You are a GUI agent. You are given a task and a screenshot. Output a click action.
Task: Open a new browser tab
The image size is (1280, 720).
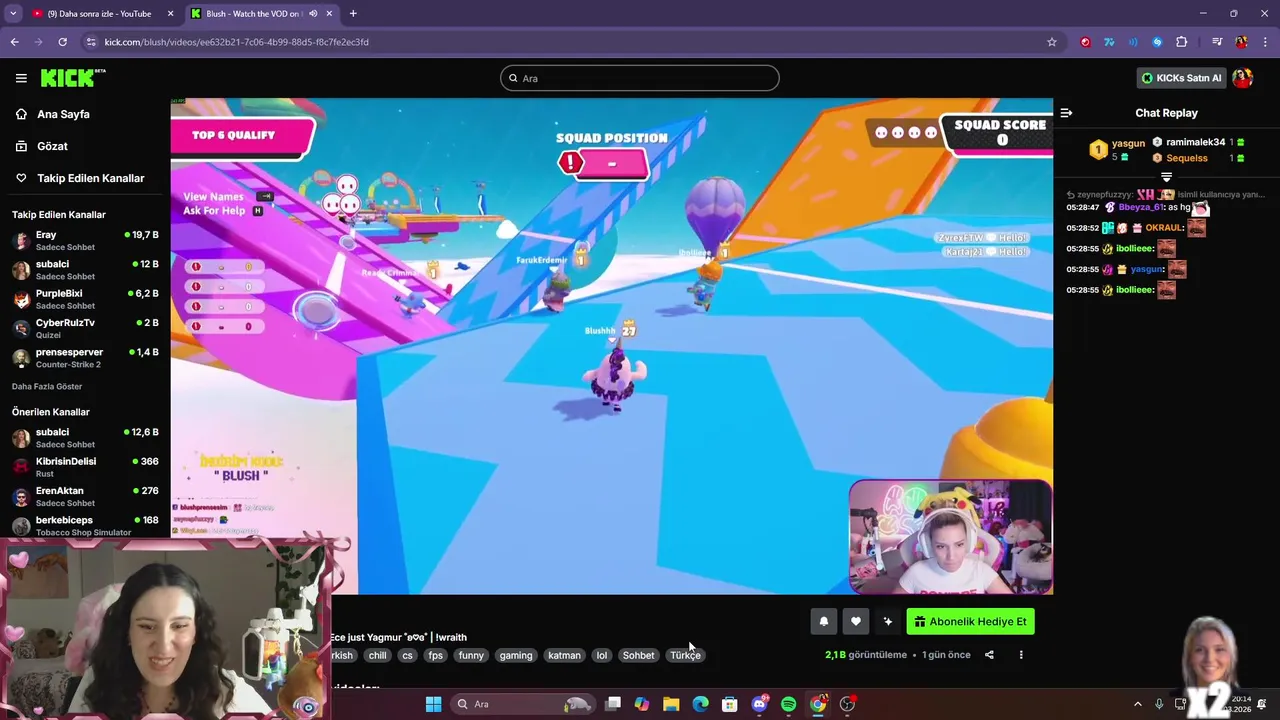click(x=353, y=13)
